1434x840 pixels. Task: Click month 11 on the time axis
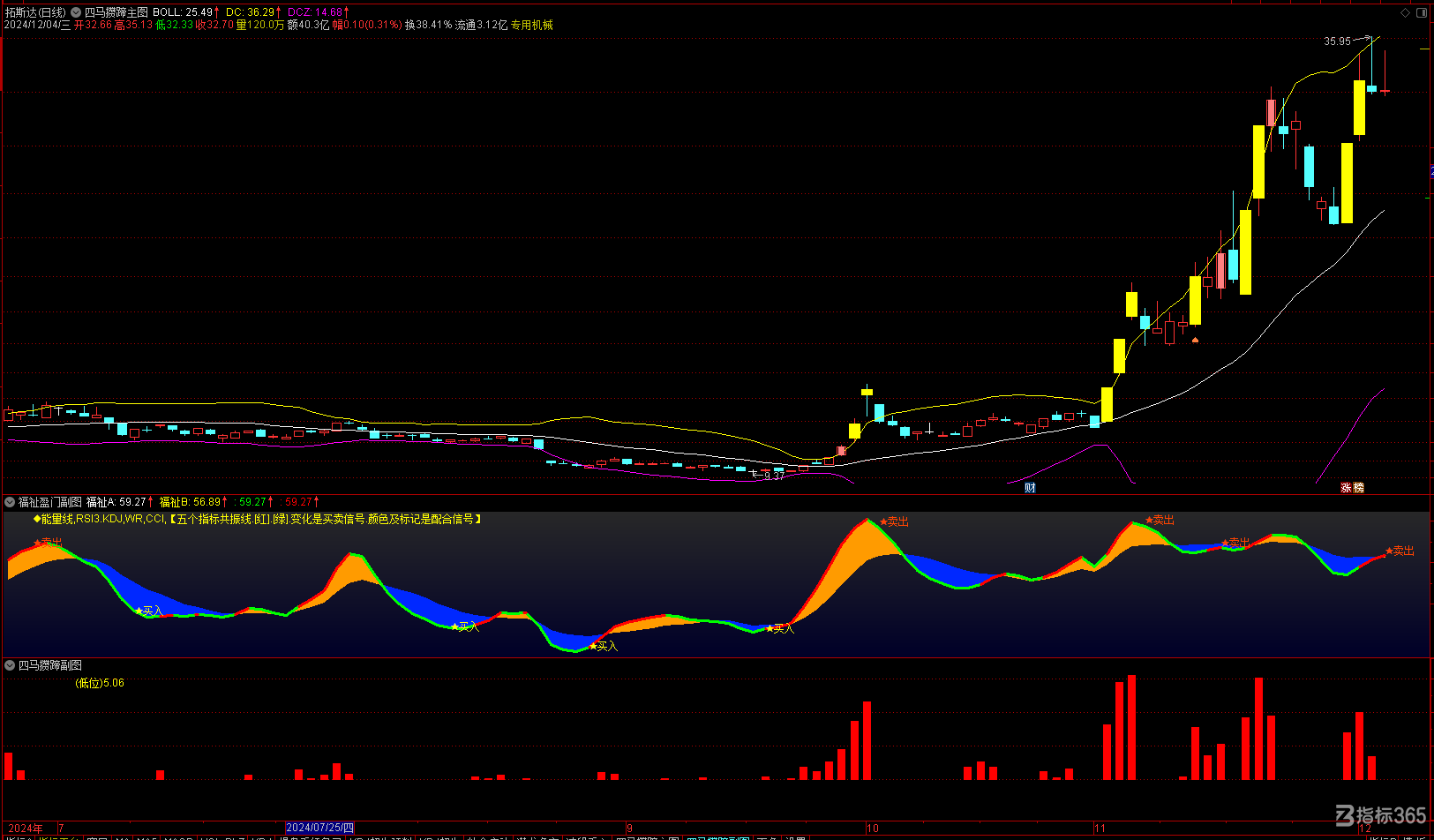1100,828
